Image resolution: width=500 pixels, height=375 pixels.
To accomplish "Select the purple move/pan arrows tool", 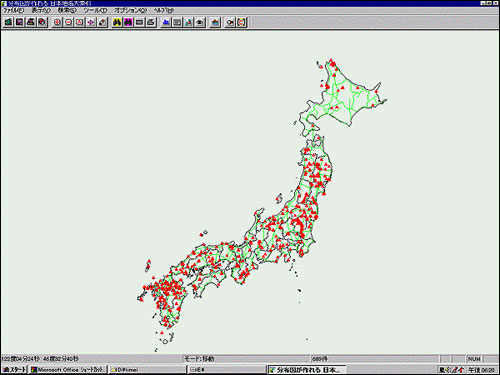I will (x=91, y=22).
